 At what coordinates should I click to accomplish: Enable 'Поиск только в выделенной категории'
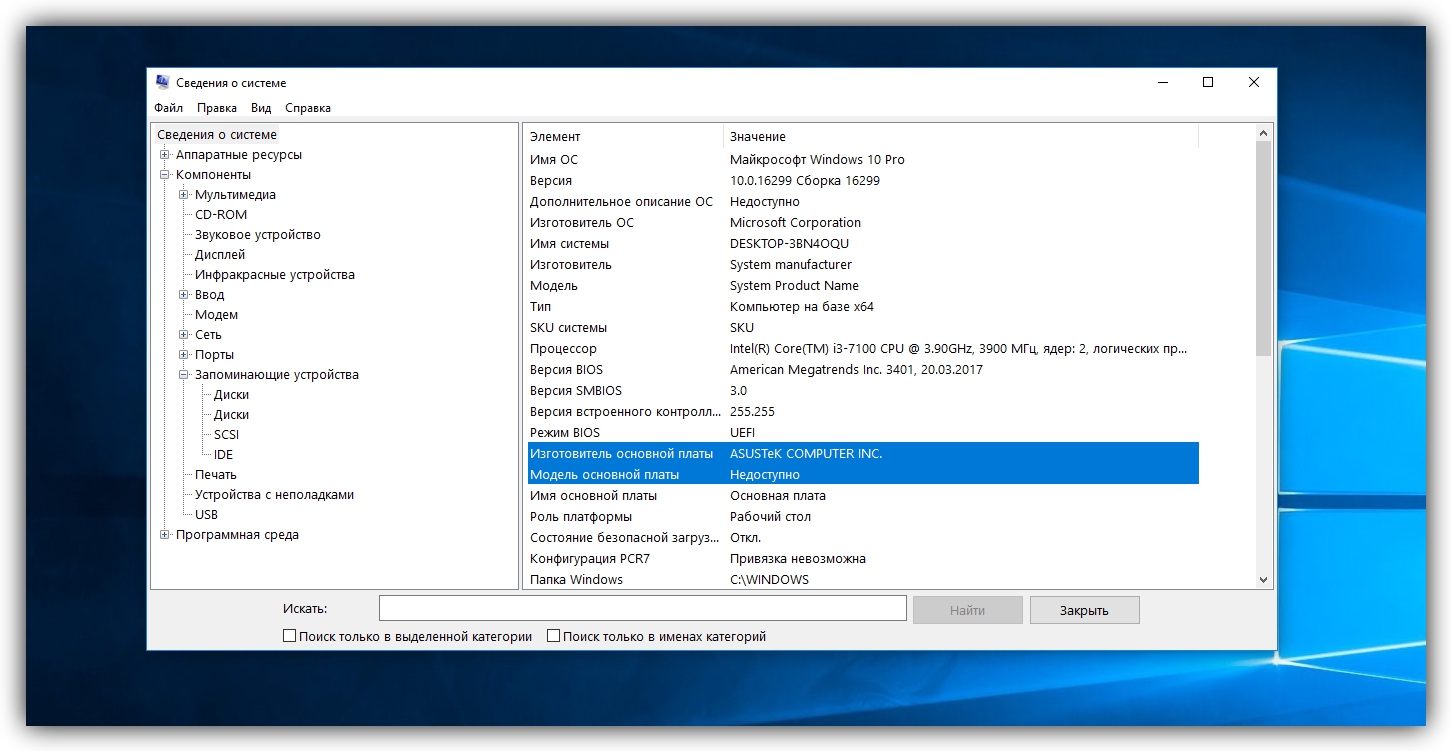[289, 635]
